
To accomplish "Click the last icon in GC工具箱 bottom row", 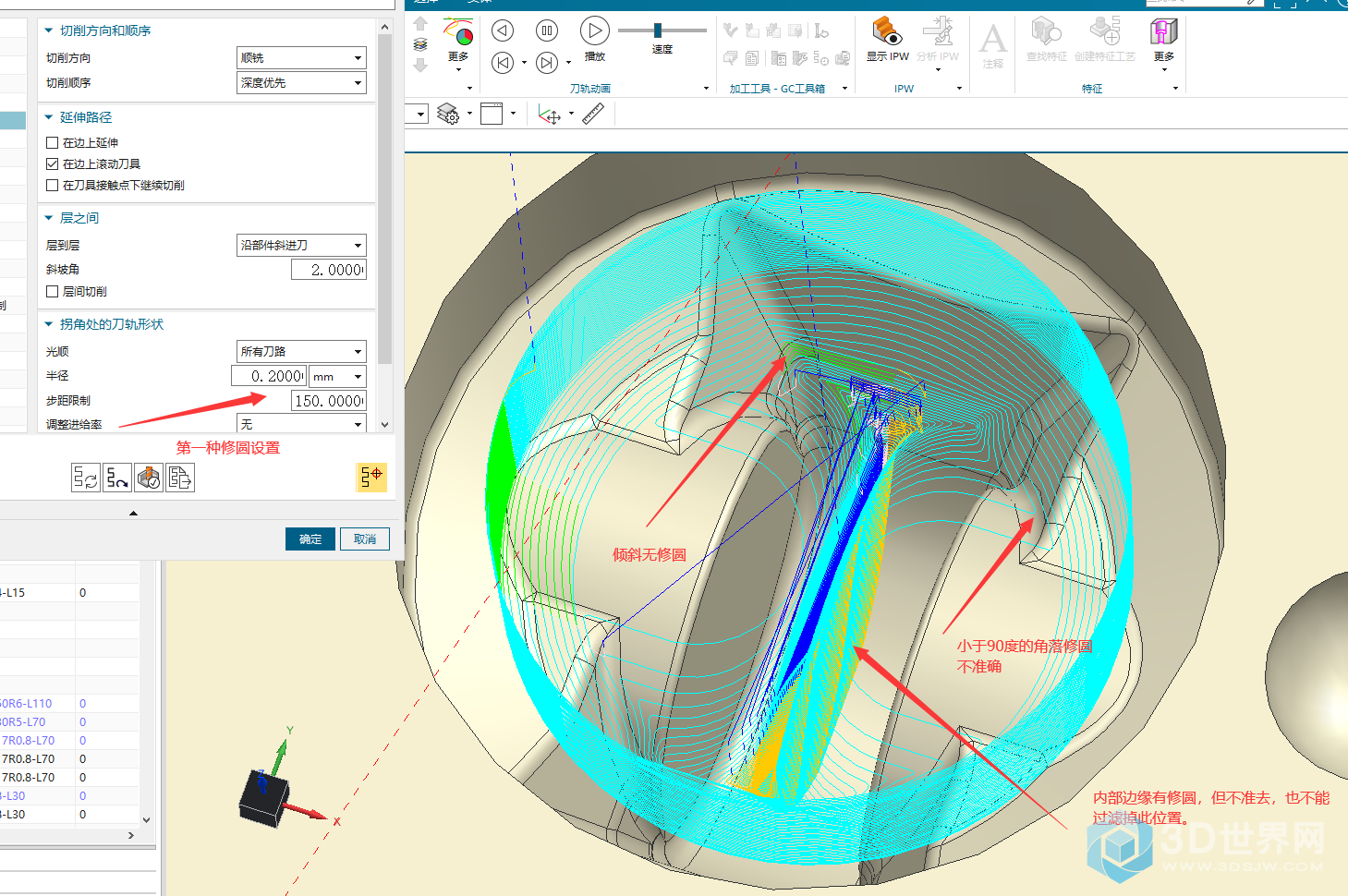I will 843,58.
